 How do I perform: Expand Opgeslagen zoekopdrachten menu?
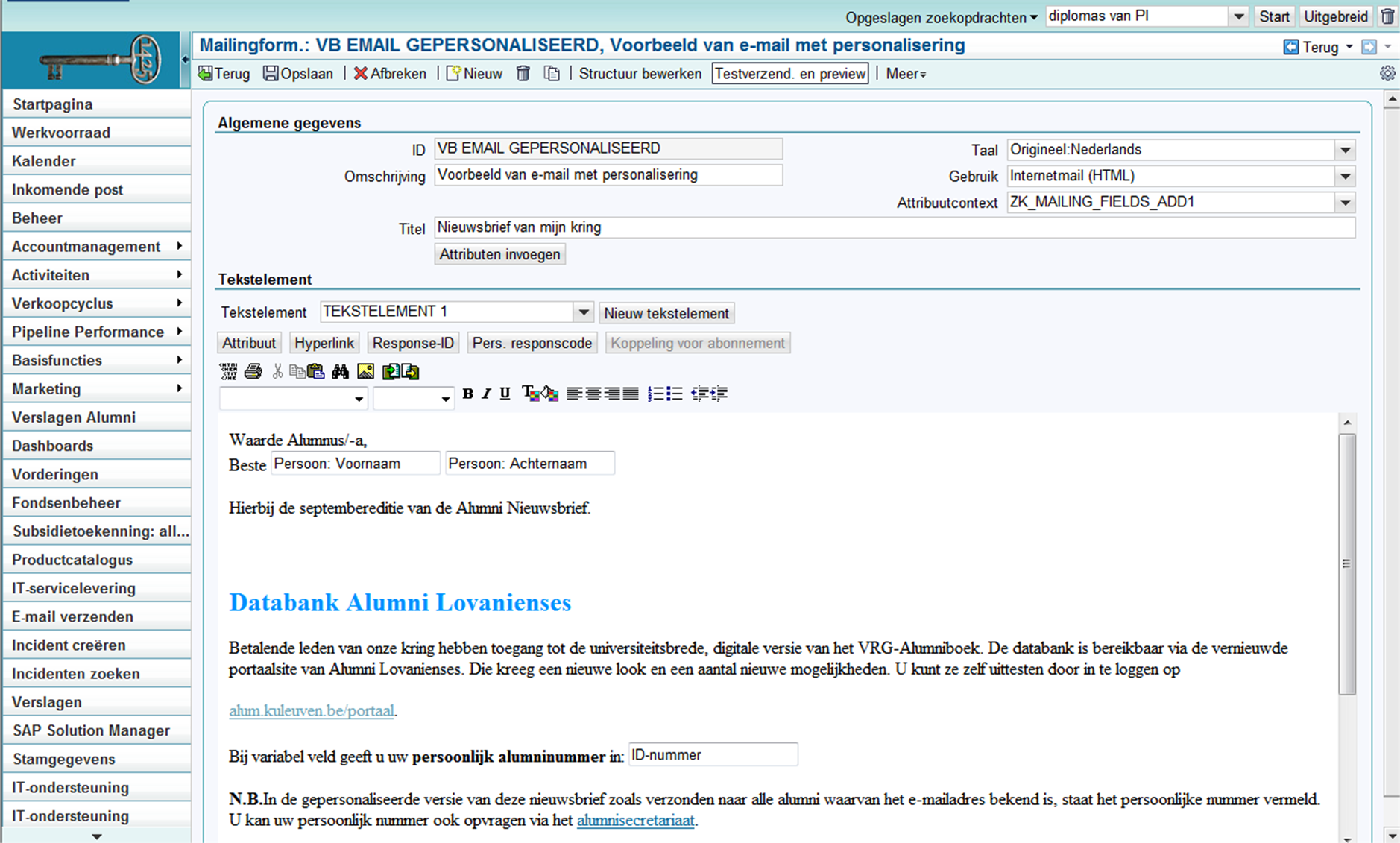tap(942, 17)
